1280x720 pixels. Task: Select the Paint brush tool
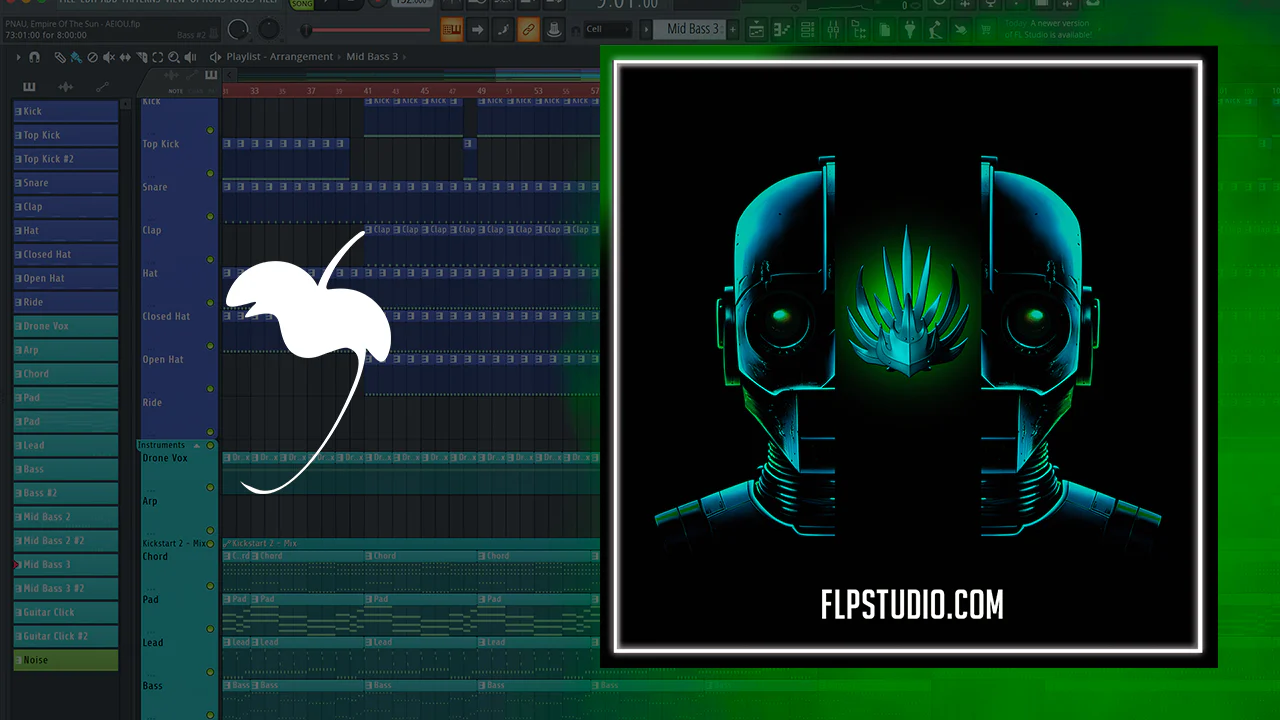[x=75, y=57]
